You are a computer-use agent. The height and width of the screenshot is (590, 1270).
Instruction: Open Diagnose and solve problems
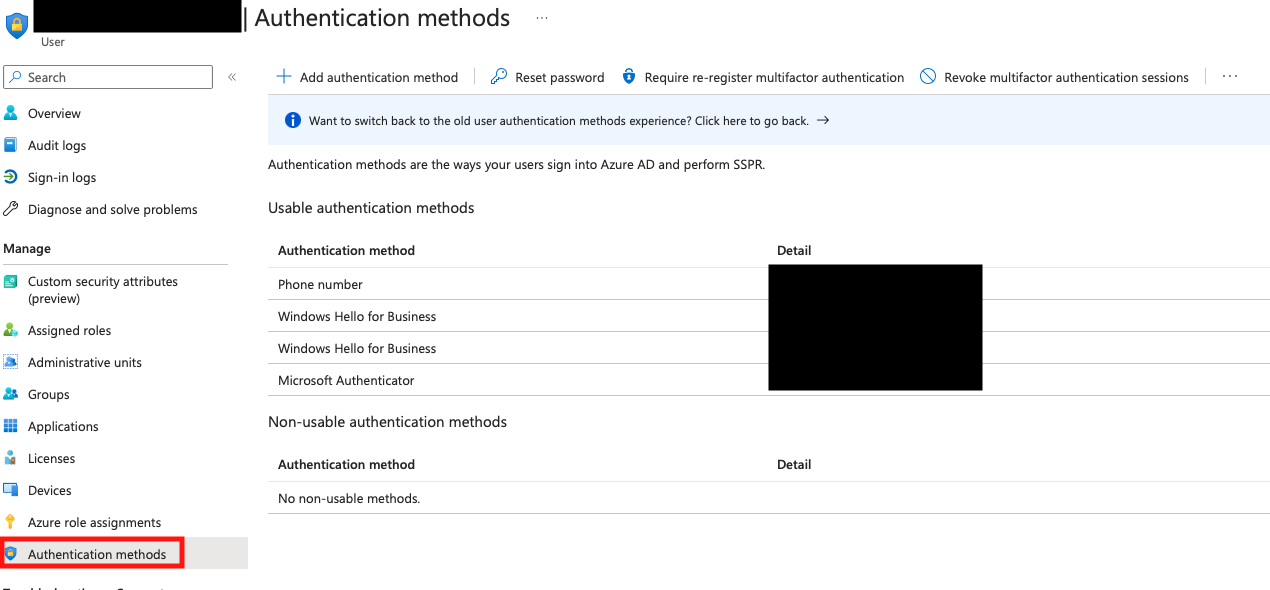113,210
